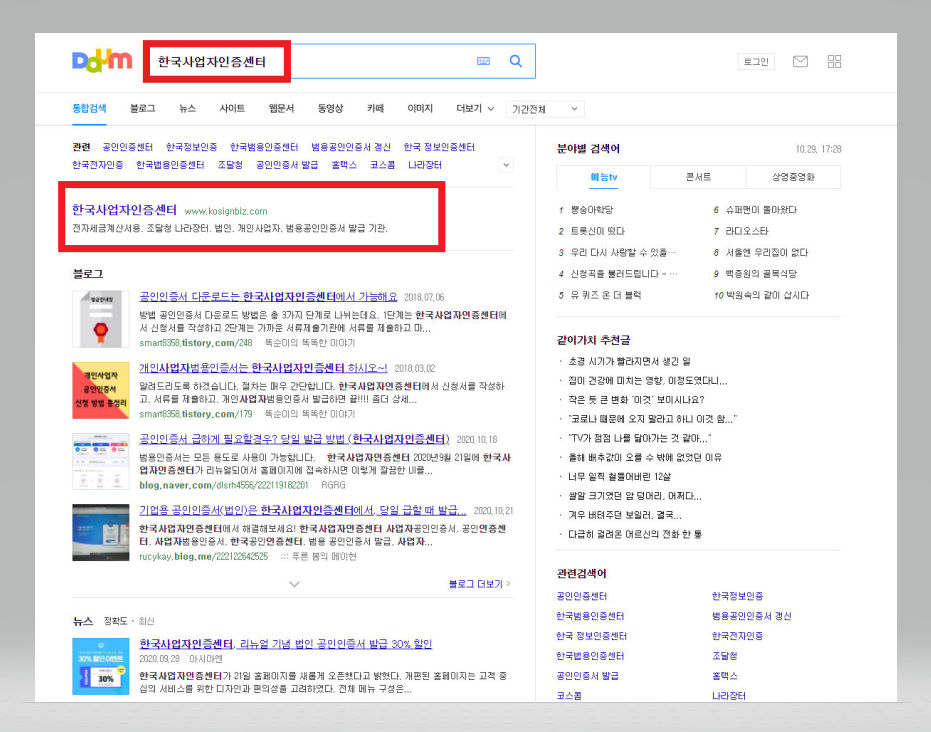Click the 로그인 button
The width and height of the screenshot is (931, 732).
pos(756,62)
